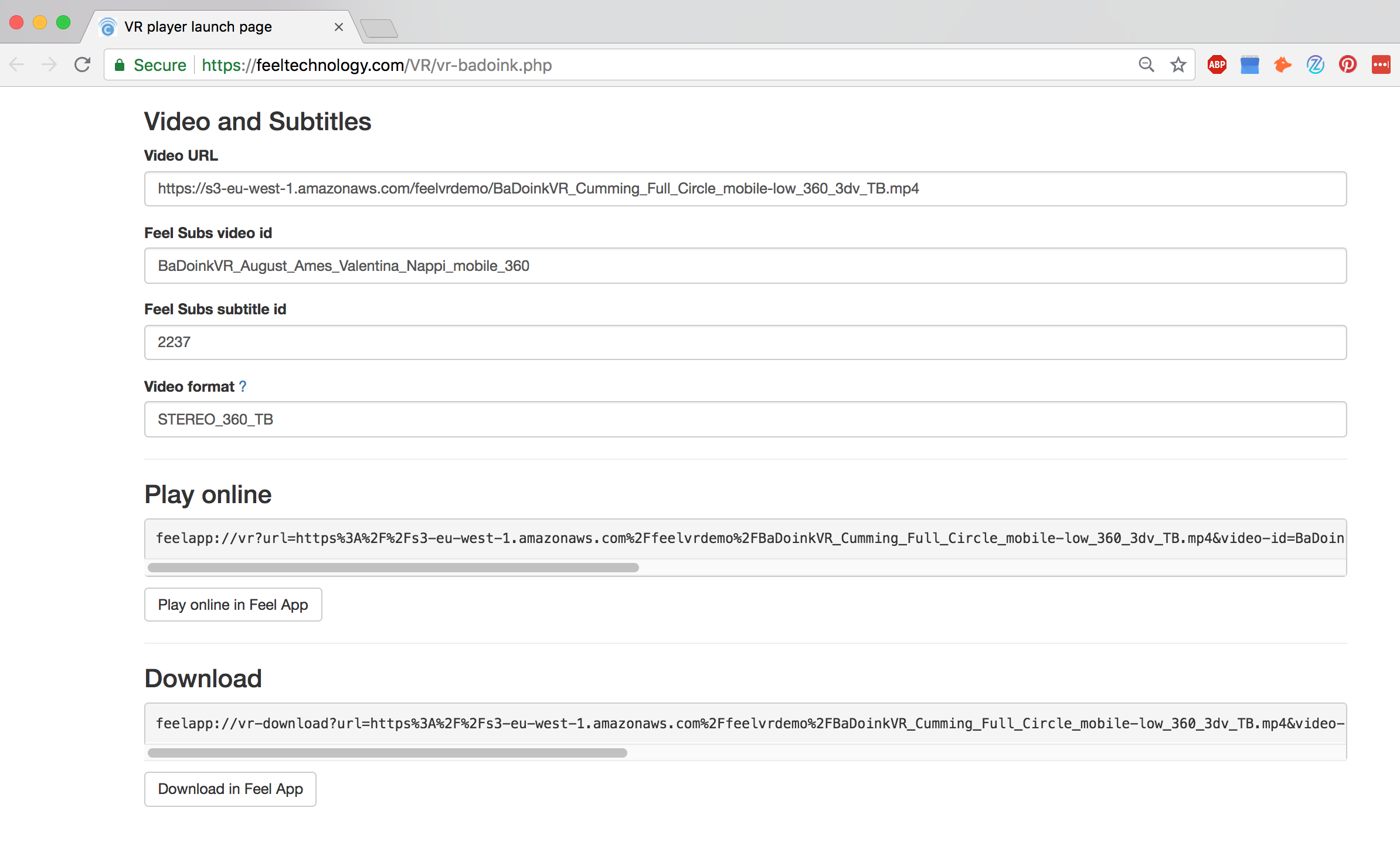1400x862 pixels.
Task: Open the Video format help question mark
Action: point(243,386)
